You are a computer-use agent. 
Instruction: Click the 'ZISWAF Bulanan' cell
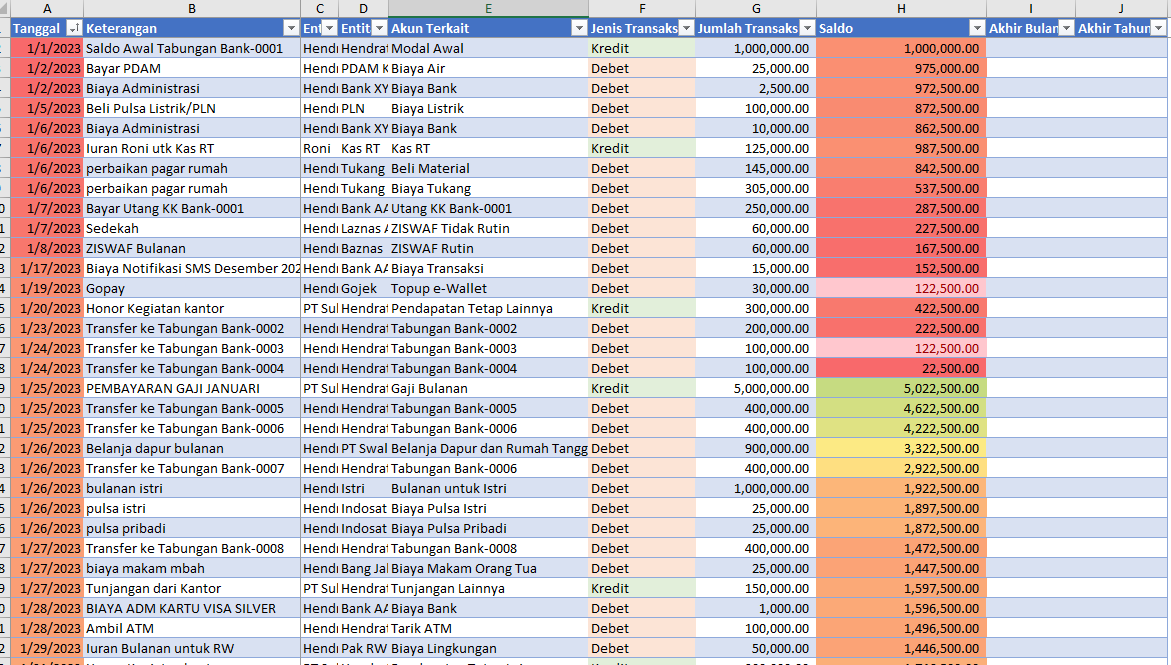click(x=192, y=249)
